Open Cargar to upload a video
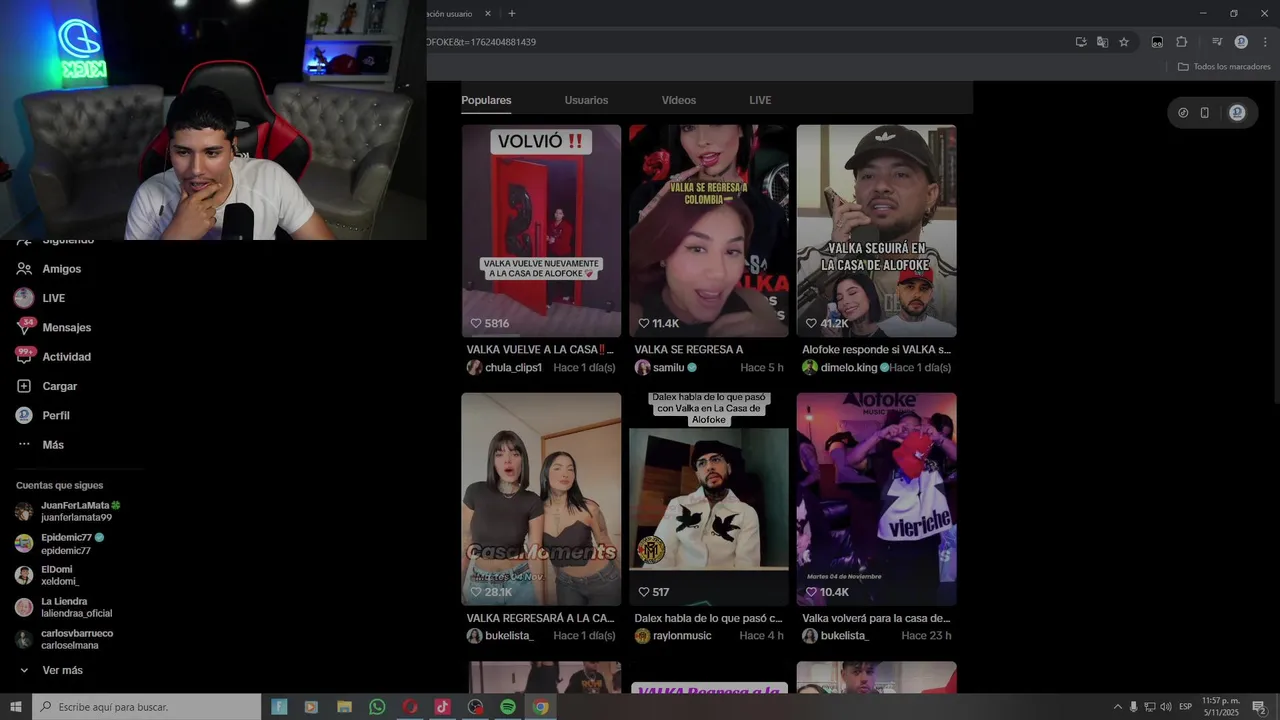This screenshot has height=720, width=1280. (x=46, y=386)
